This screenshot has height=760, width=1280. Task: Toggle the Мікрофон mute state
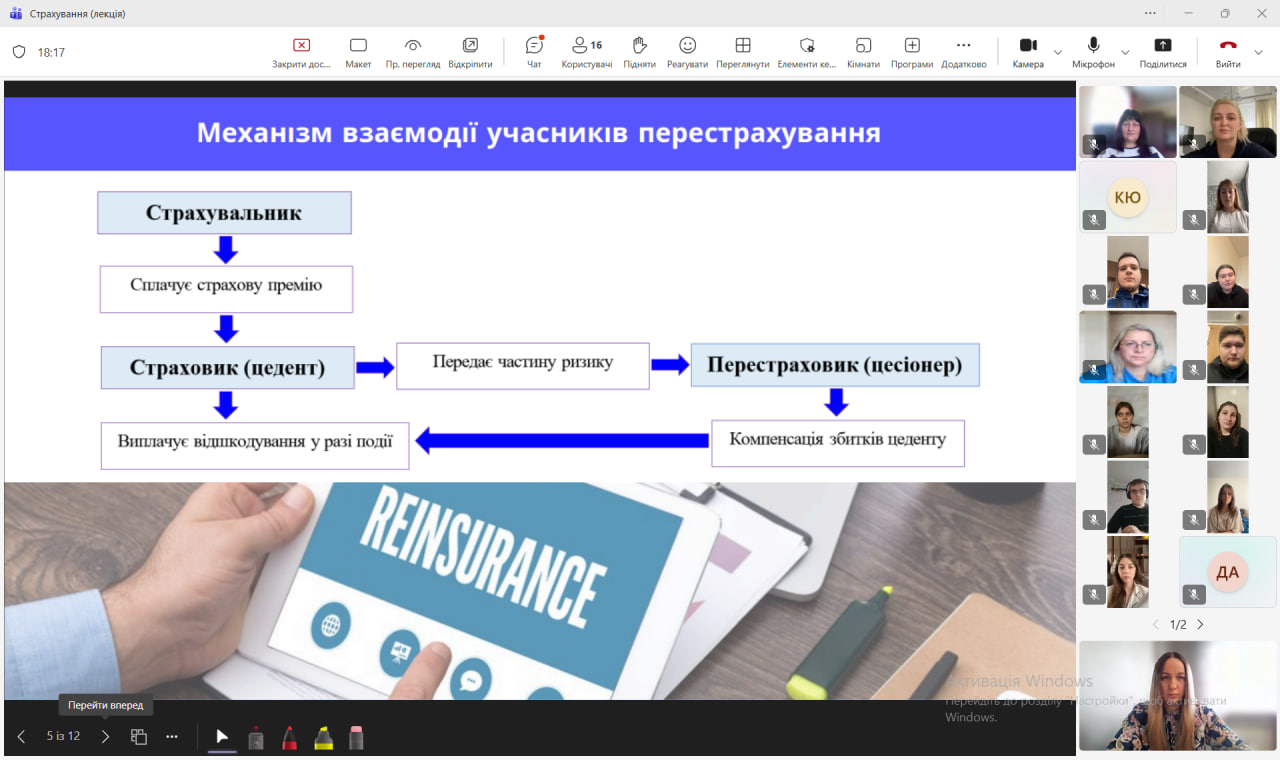point(1093,51)
